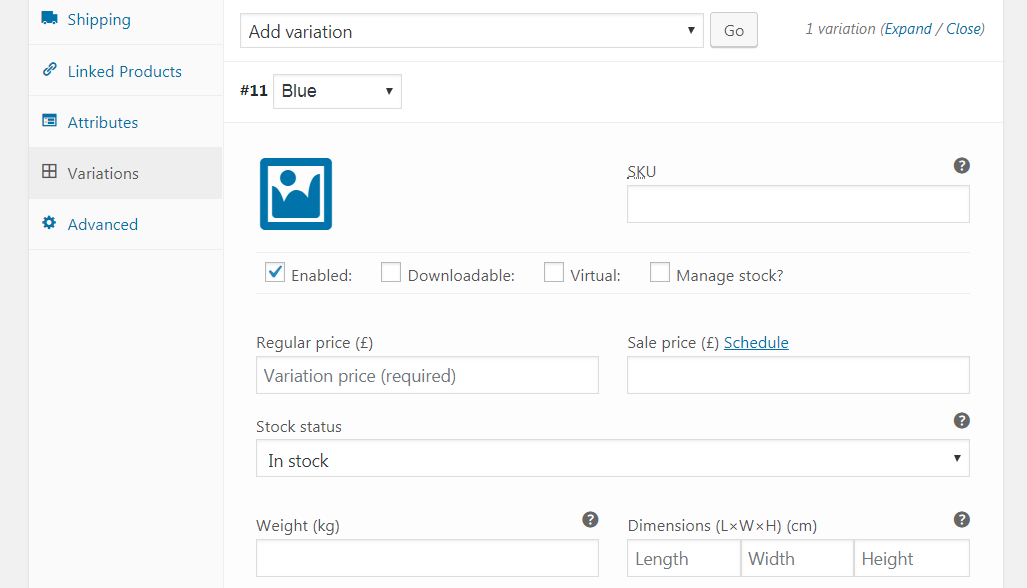Click the Attributes panel icon
Viewport: 1027px width, 588px height.
[x=49, y=120]
